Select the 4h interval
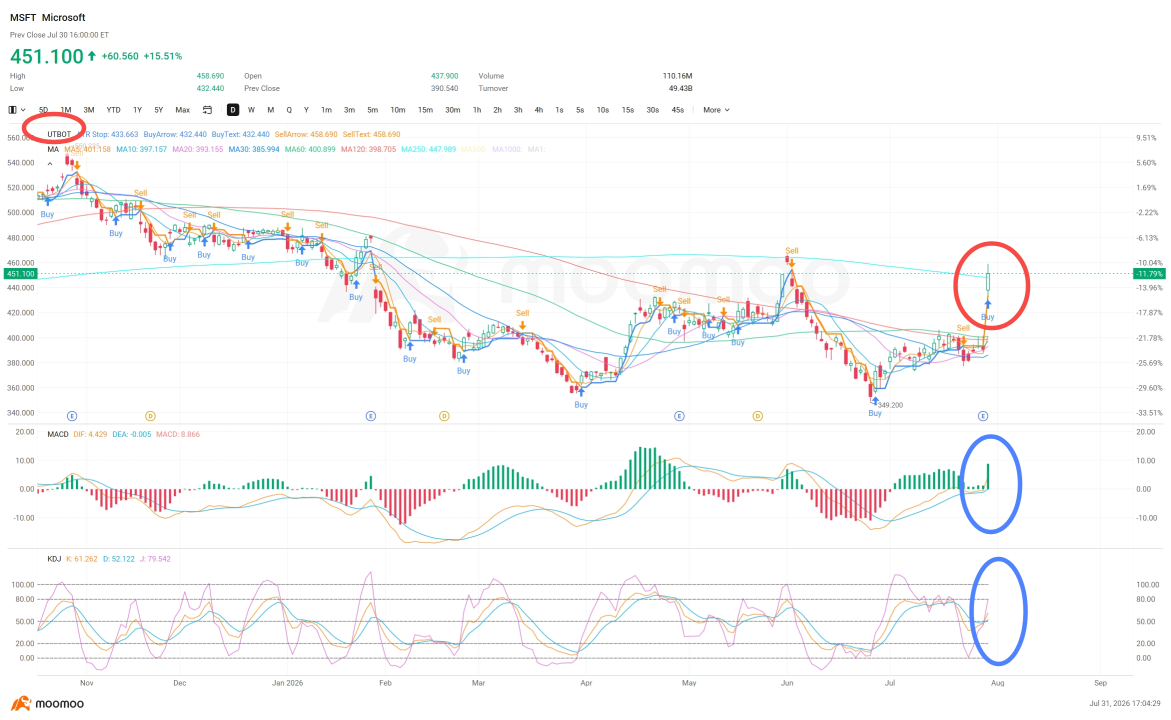 pyautogui.click(x=538, y=110)
